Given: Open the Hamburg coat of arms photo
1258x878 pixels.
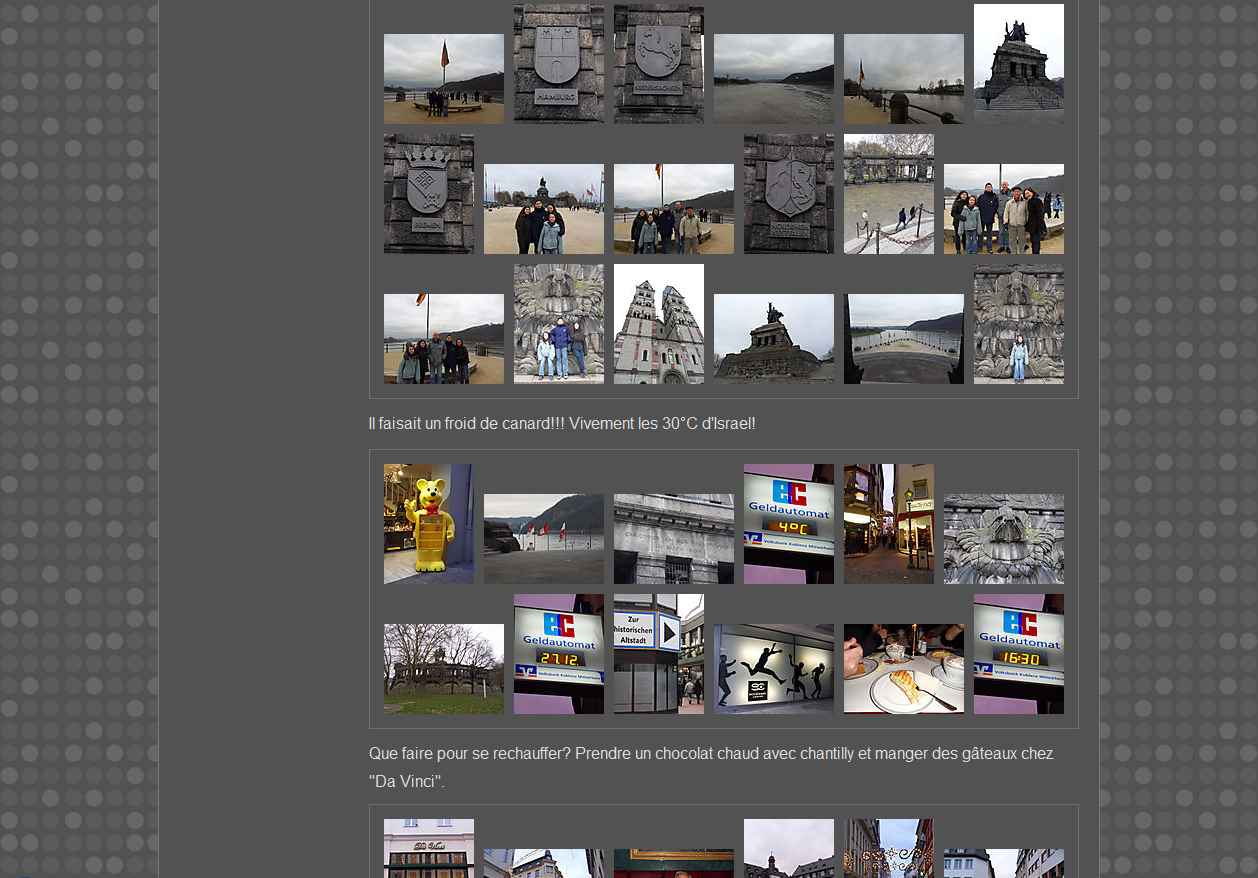Looking at the screenshot, I should point(558,64).
